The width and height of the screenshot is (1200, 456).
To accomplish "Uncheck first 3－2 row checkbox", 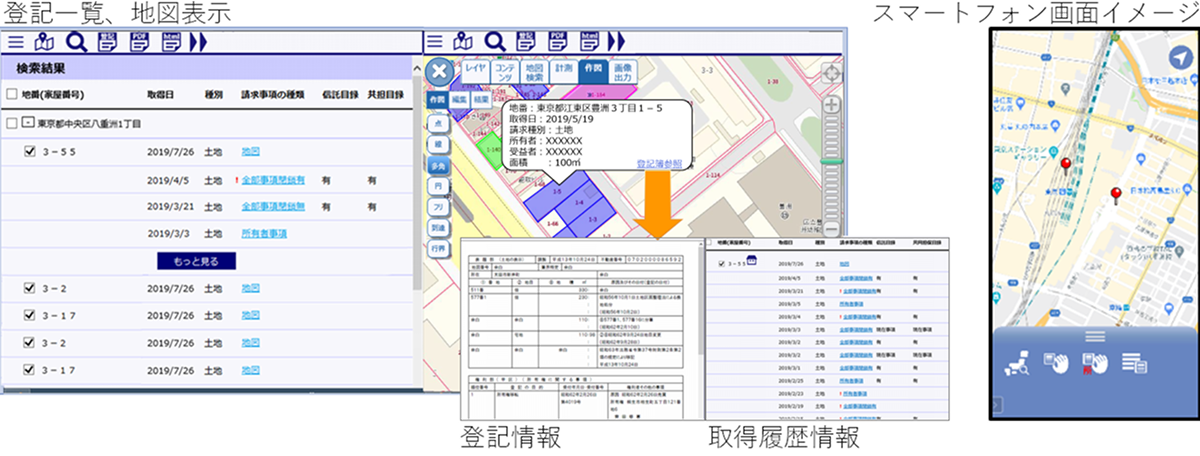I will tap(29, 288).
